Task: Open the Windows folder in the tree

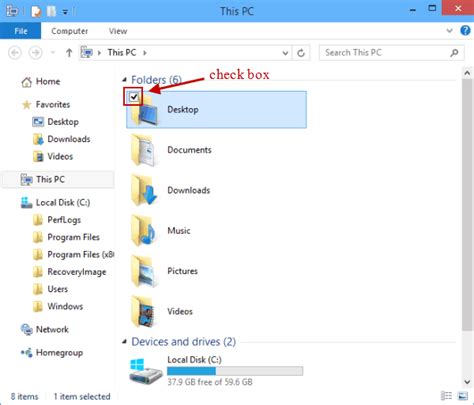Action: click(65, 306)
